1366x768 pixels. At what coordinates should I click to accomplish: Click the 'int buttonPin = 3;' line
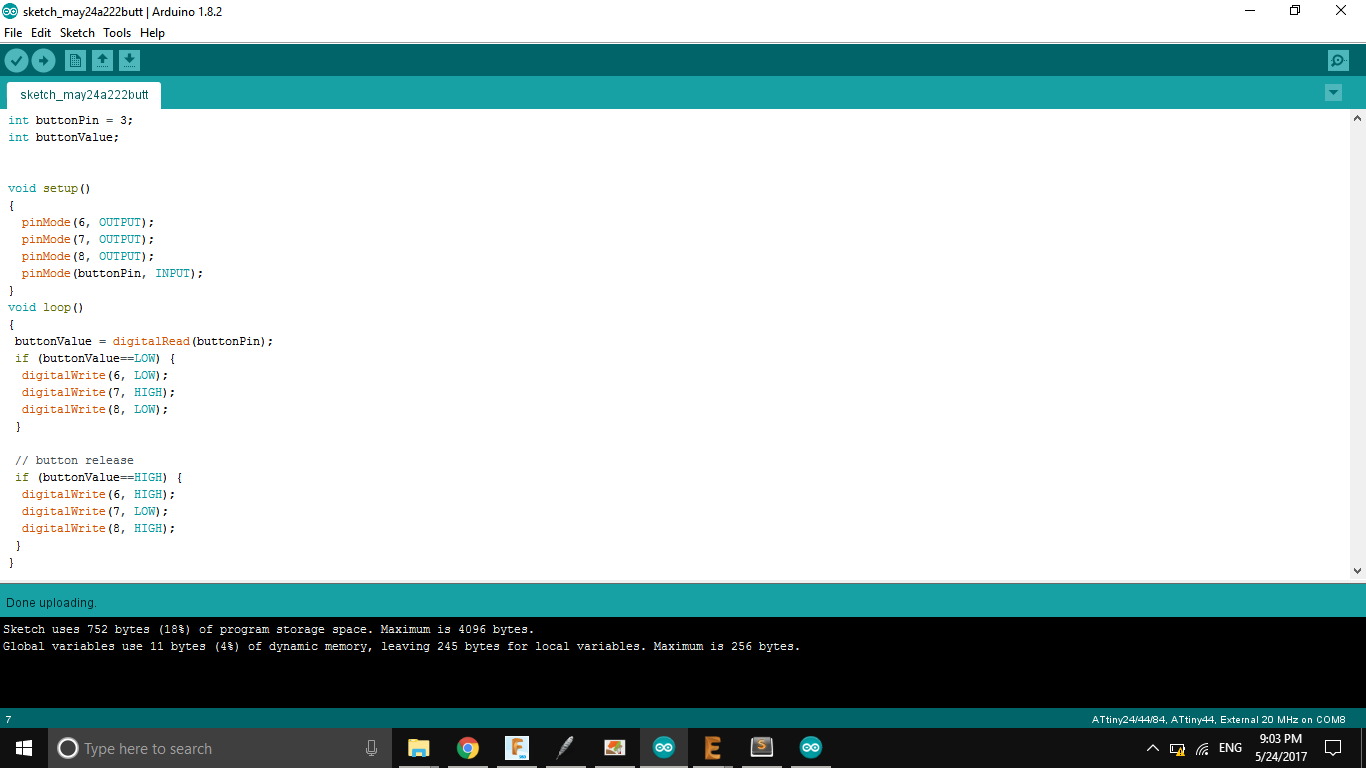tap(70, 120)
